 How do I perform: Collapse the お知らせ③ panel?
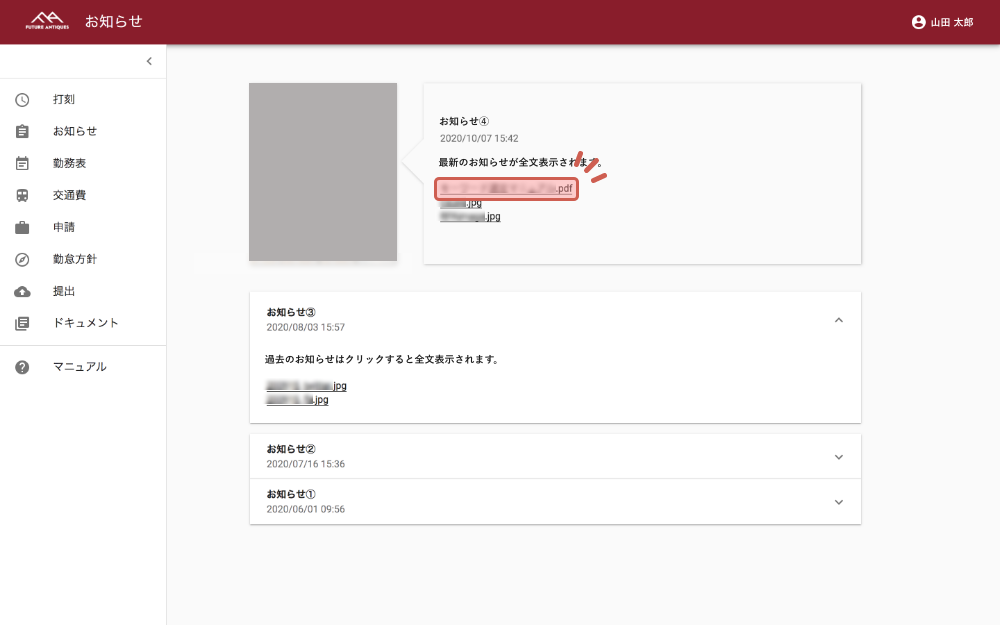(x=838, y=320)
